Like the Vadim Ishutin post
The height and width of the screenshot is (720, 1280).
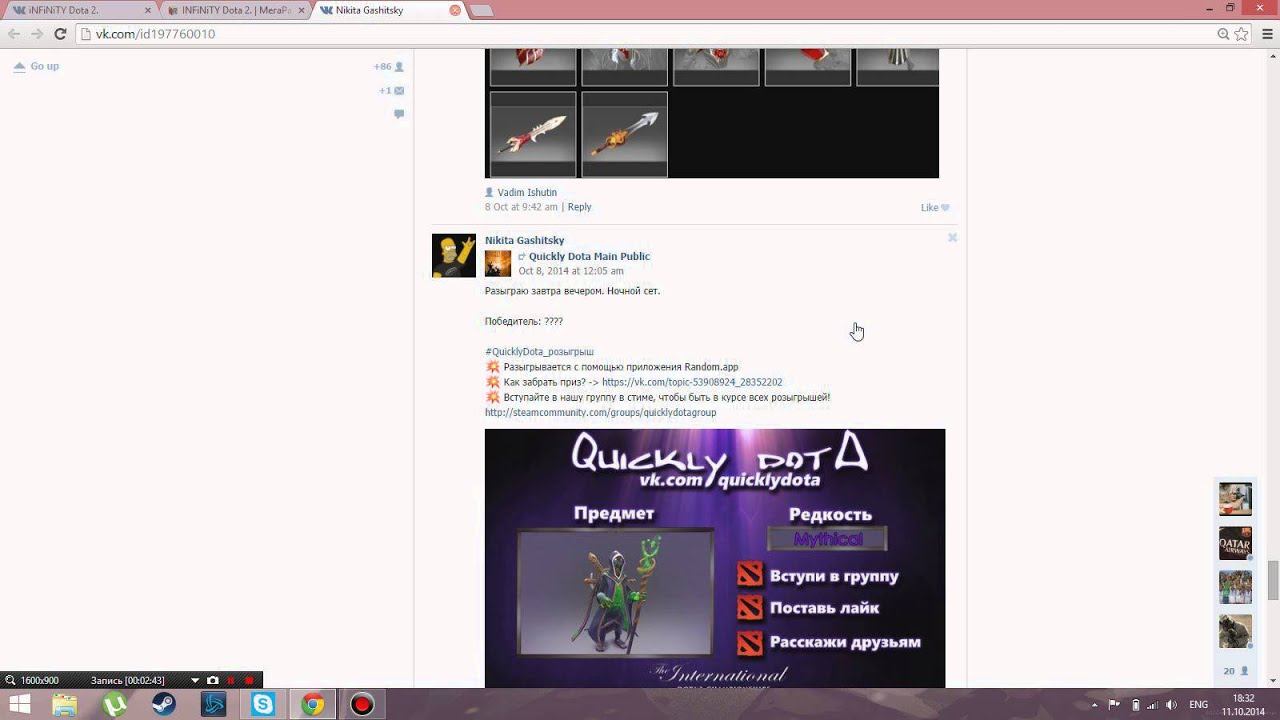(x=935, y=208)
